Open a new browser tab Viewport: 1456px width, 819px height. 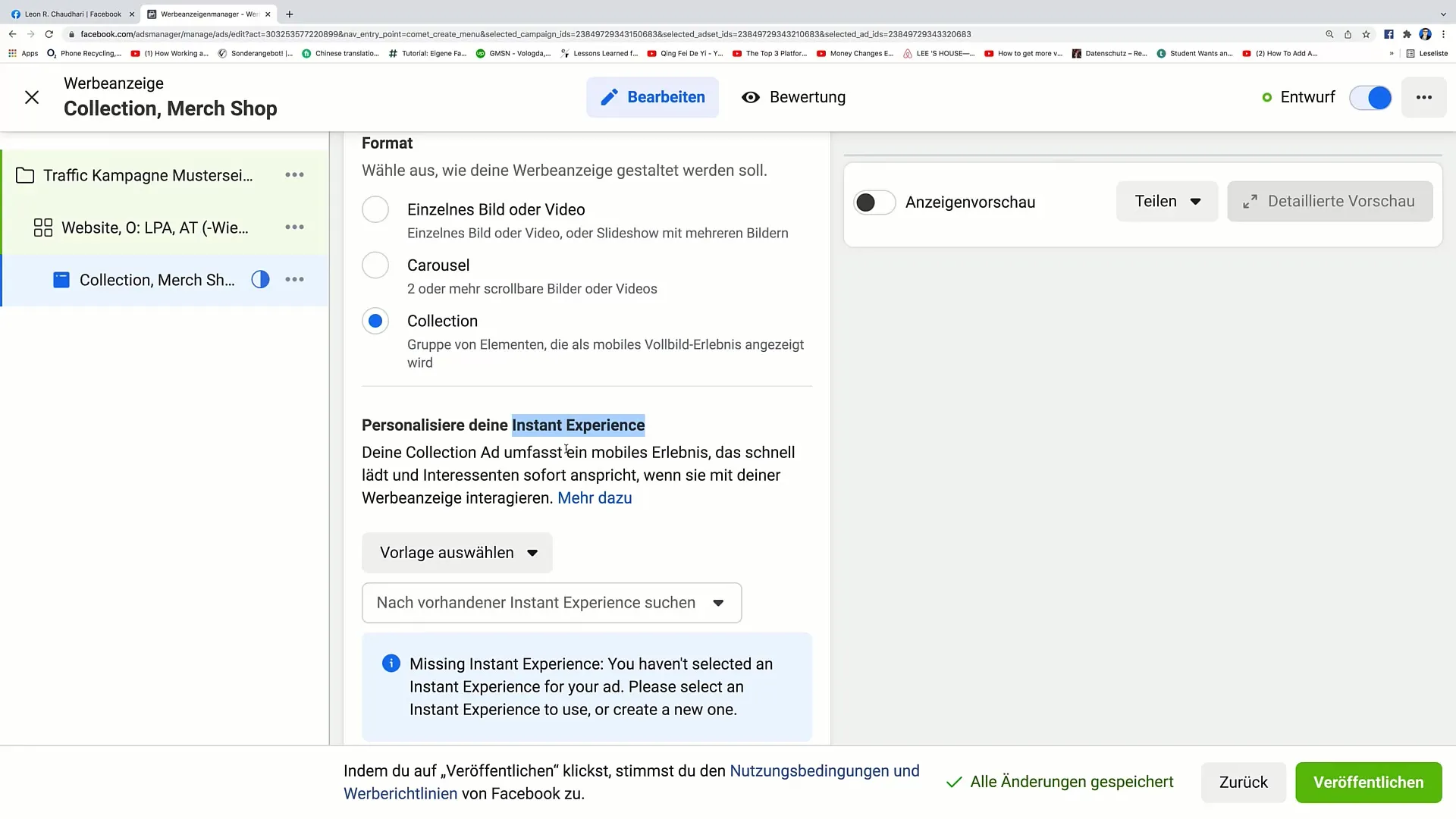290,14
